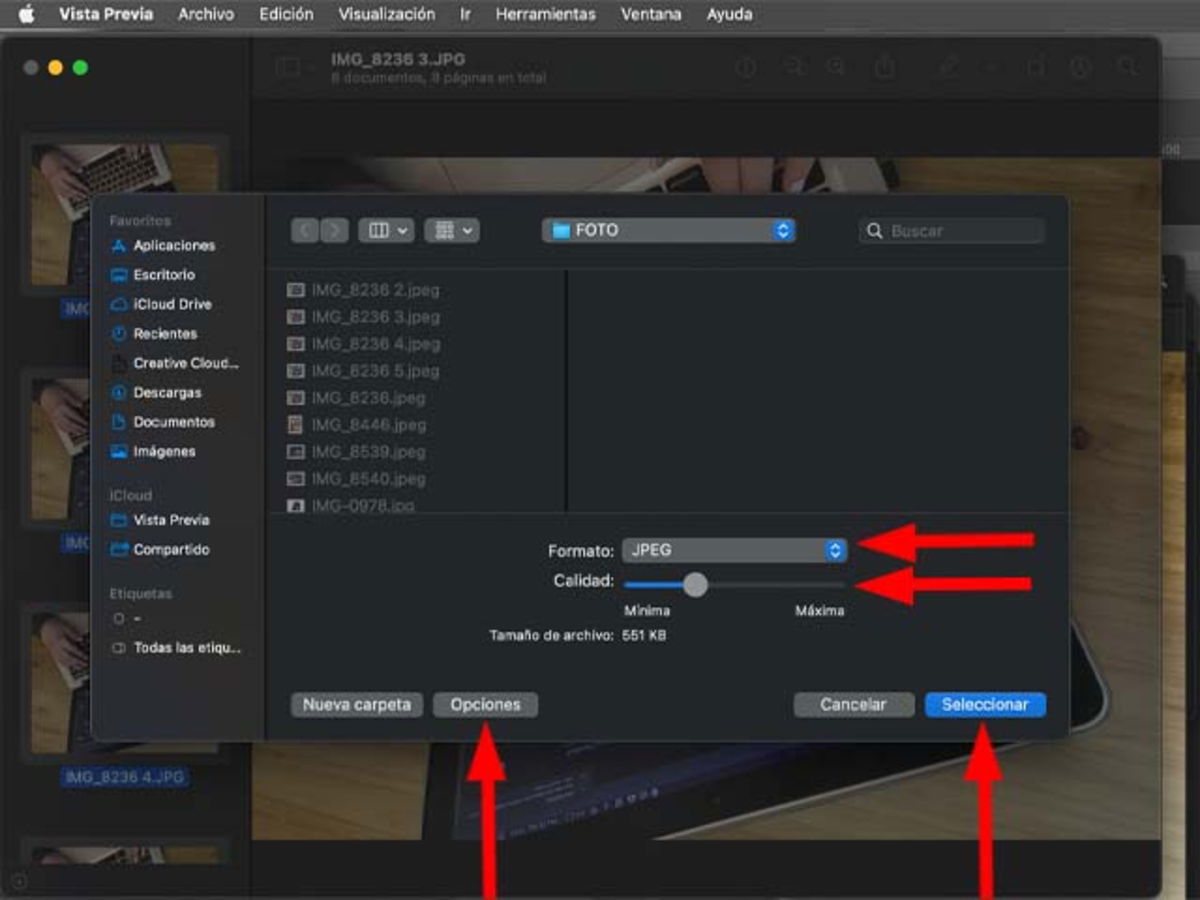Click the Nueva carpeta button
Viewport: 1200px width, 900px height.
tap(357, 705)
